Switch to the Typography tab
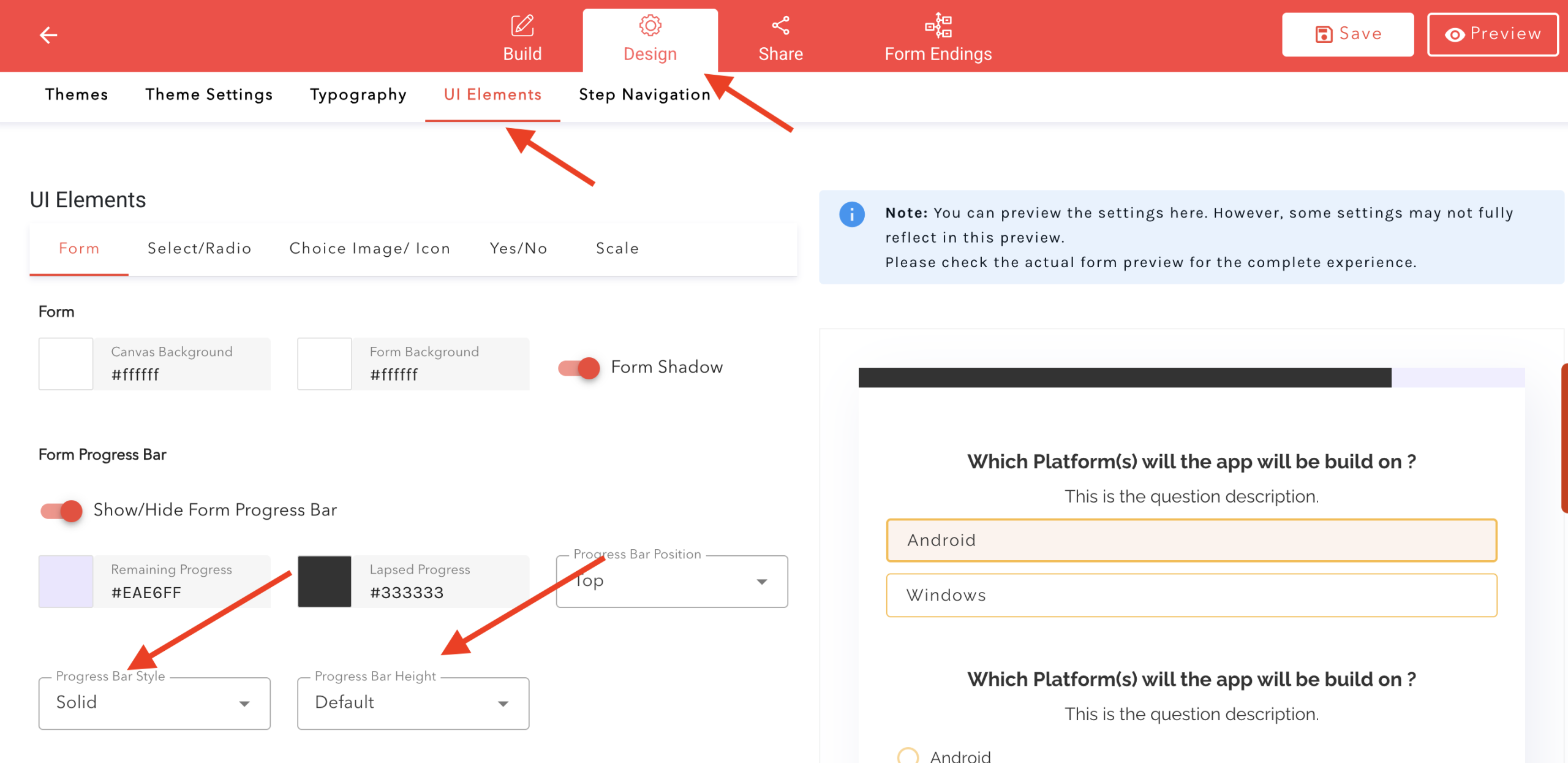 tap(358, 95)
